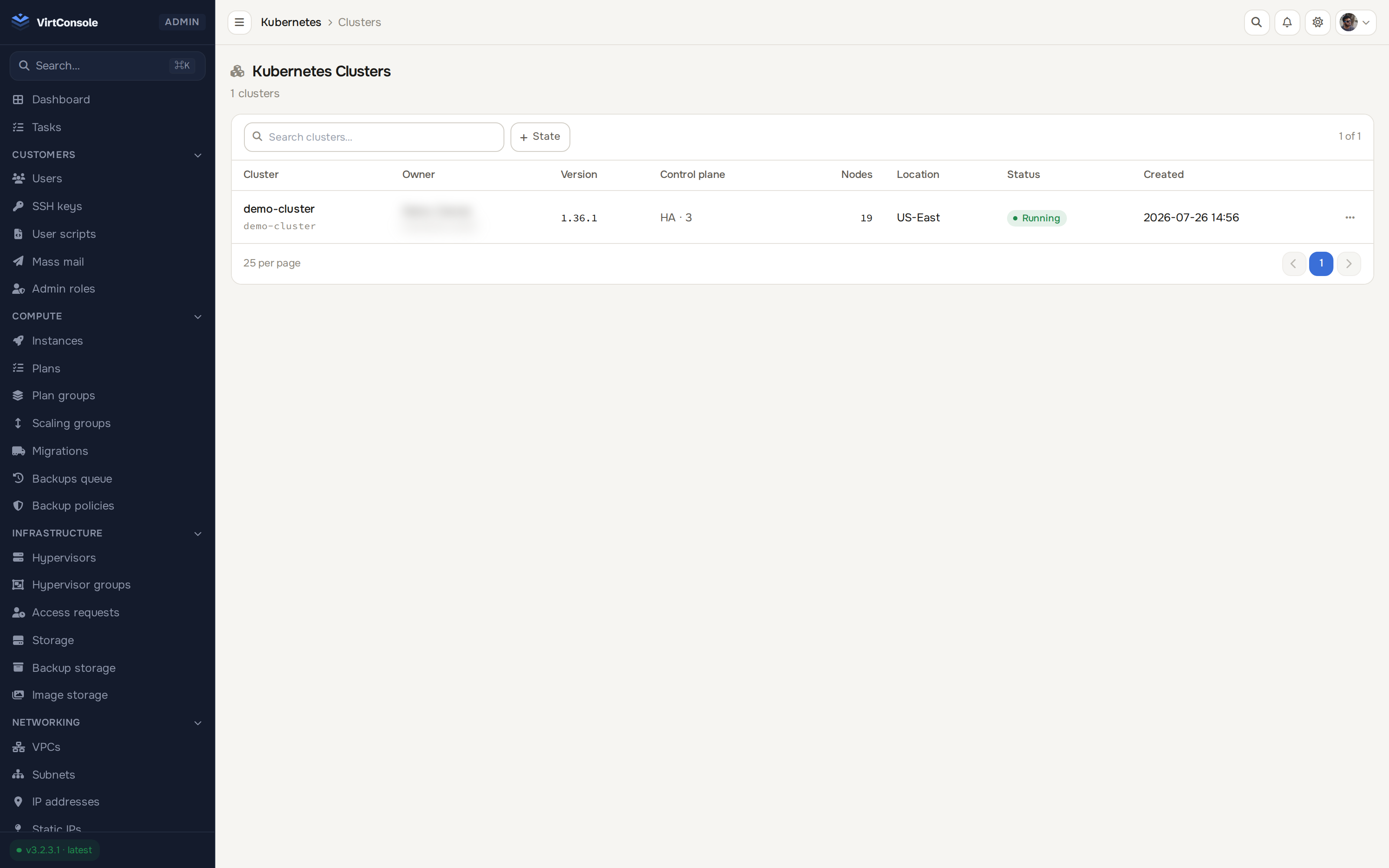Screen dimensions: 1389x868
Task: Click the Plan groups layers icon
Action: tap(18, 395)
